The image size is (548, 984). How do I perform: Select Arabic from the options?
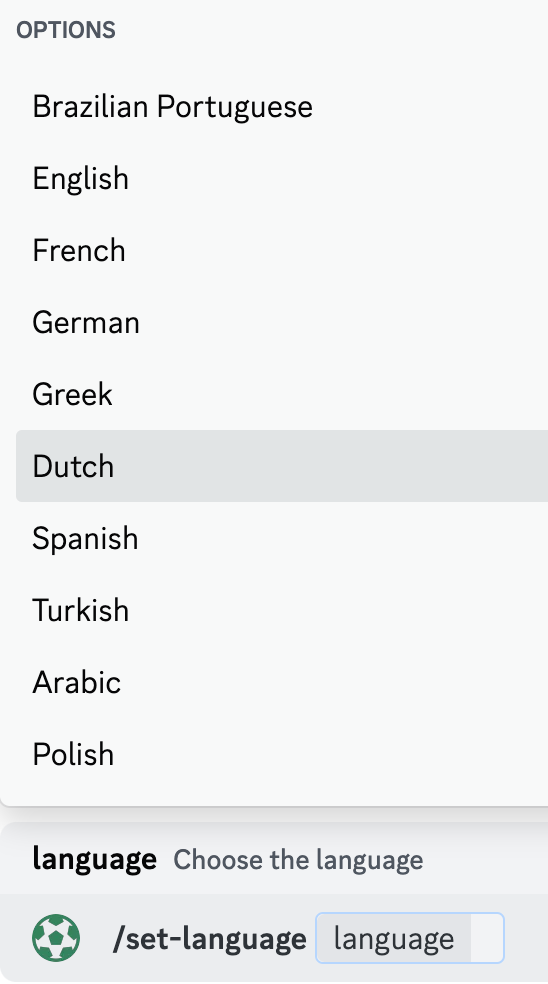tap(282, 682)
